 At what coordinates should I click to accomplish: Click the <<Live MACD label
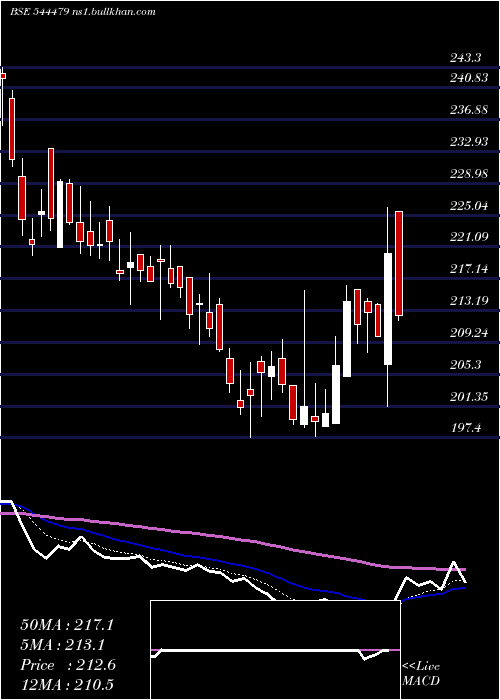pos(421,674)
